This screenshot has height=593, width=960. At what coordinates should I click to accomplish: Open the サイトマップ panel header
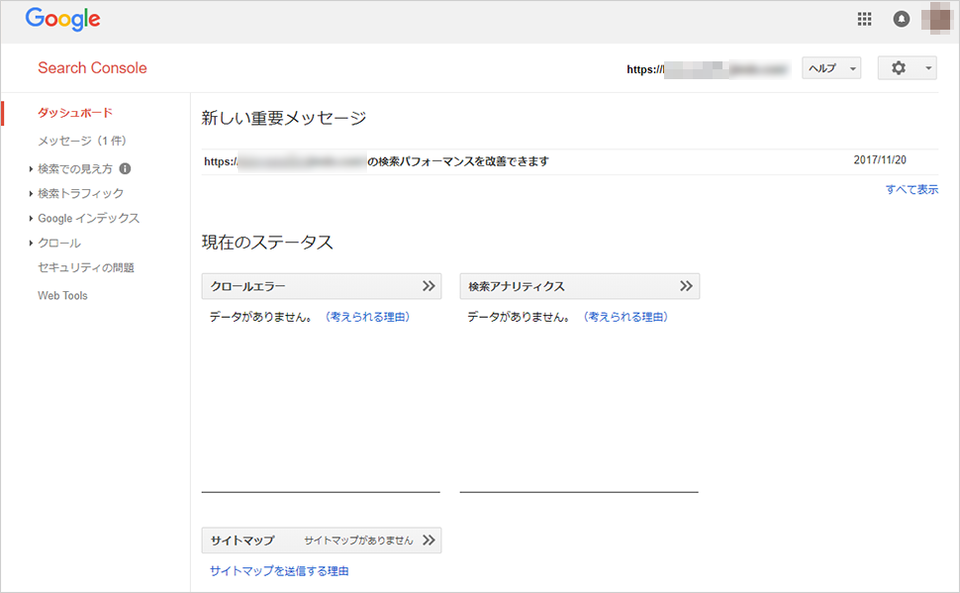(x=321, y=540)
